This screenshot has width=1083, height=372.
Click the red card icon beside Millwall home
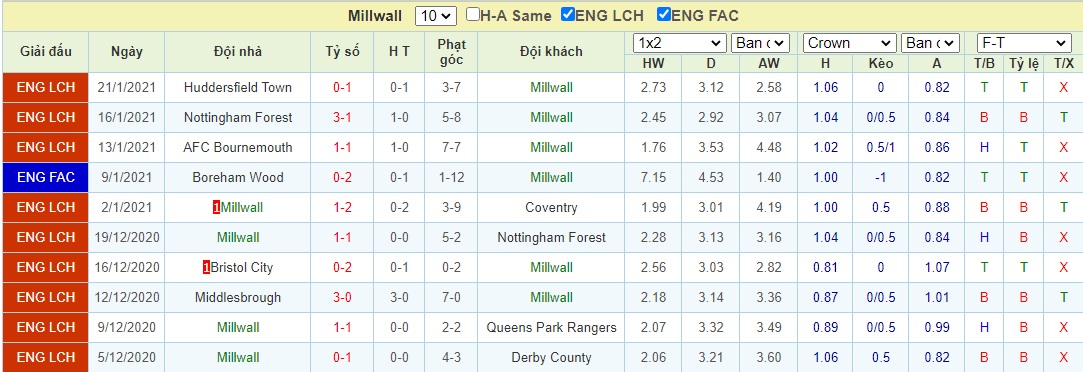pos(216,208)
